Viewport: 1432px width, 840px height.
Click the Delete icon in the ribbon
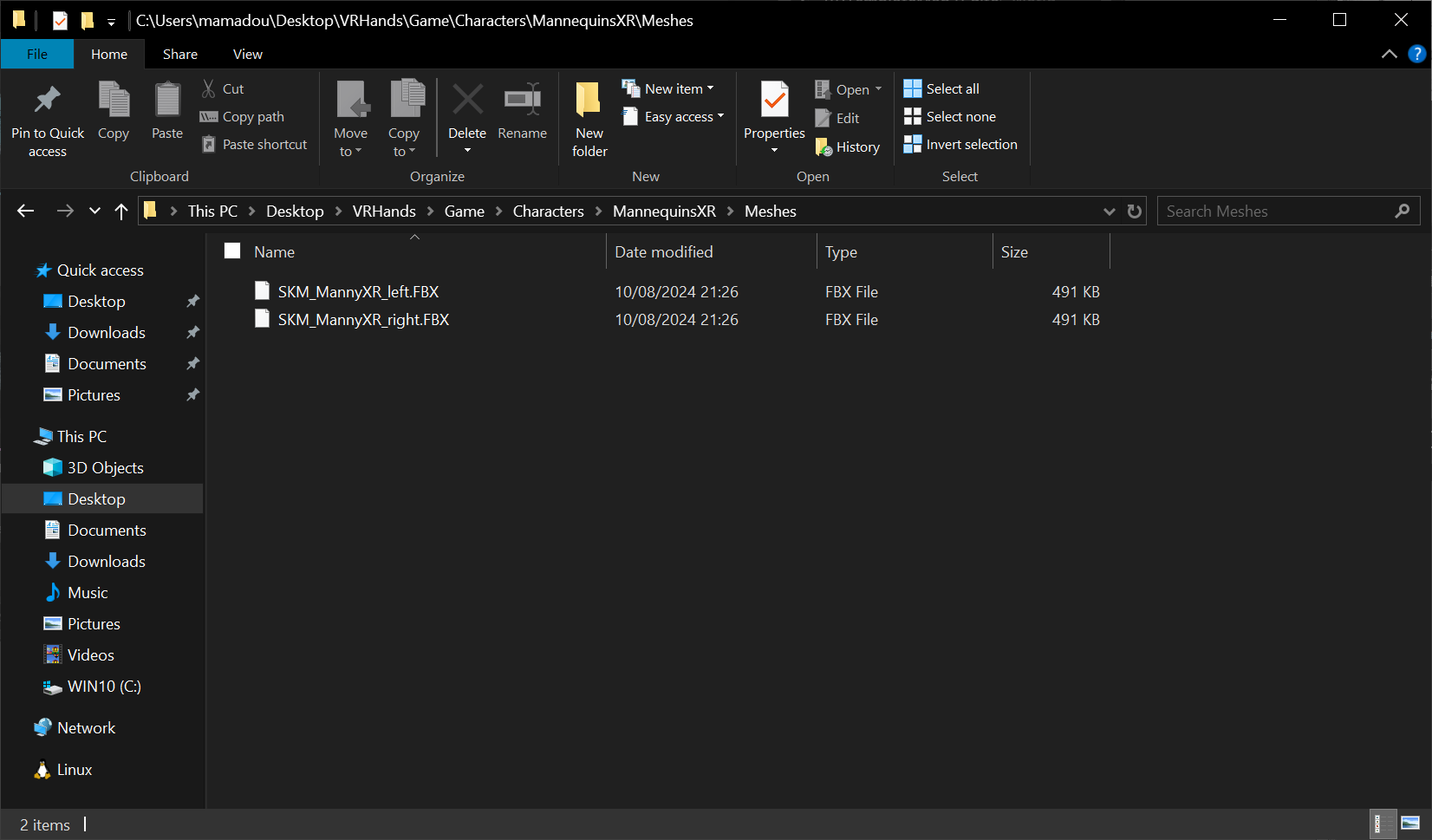pyautogui.click(x=467, y=101)
